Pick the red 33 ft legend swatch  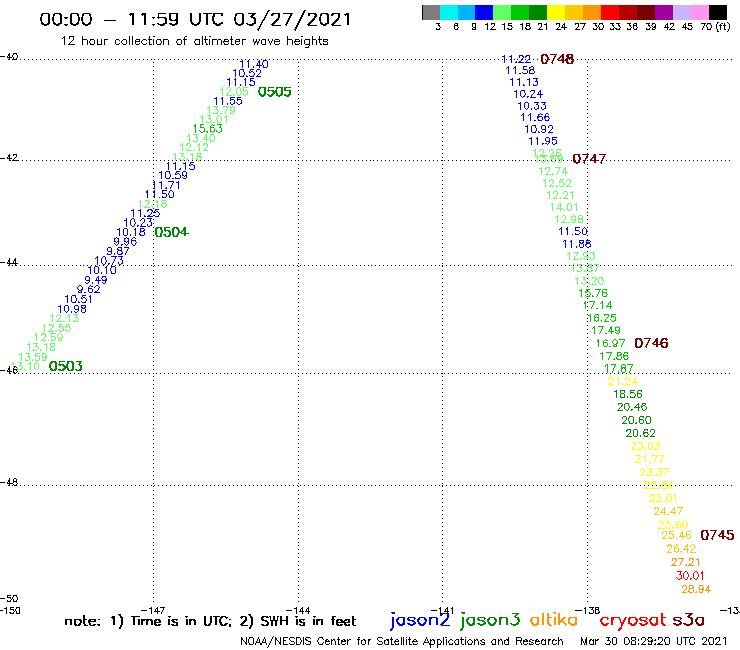point(610,12)
